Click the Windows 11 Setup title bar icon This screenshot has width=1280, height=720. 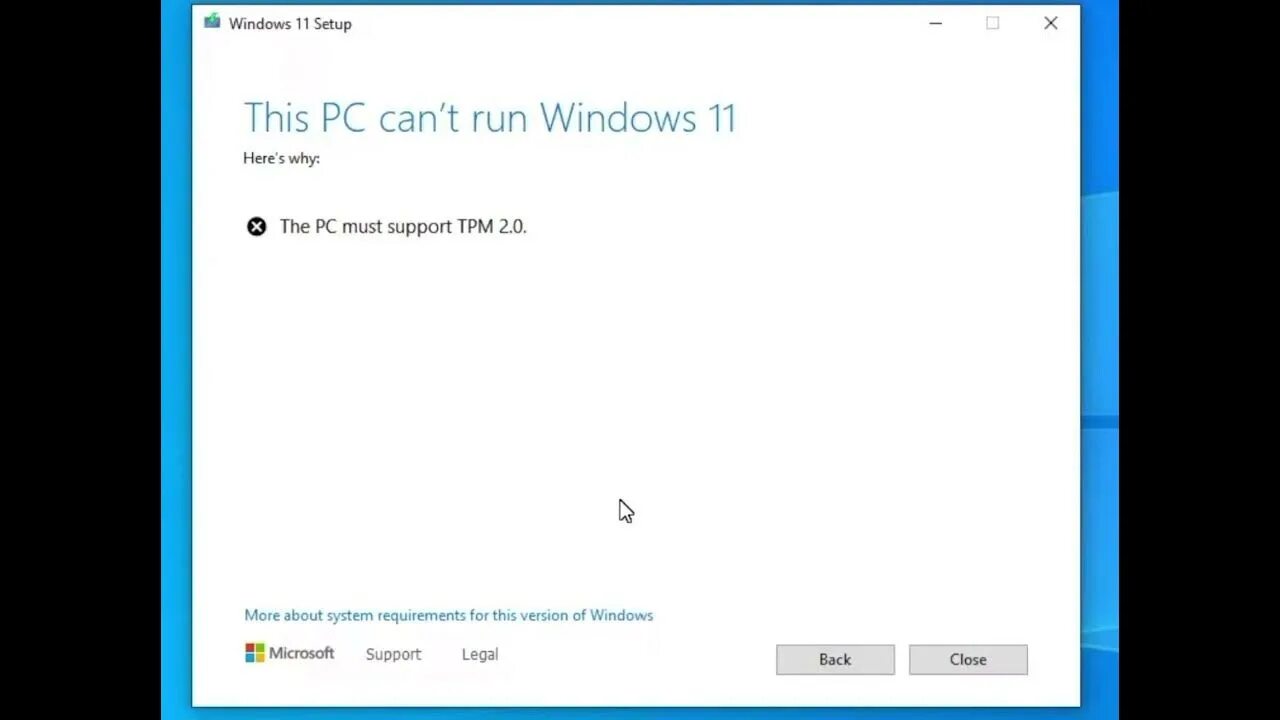coord(212,22)
